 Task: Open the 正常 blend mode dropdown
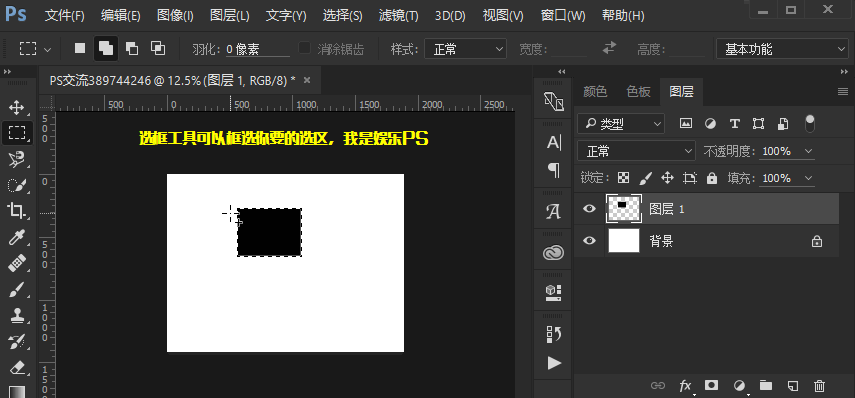pyautogui.click(x=636, y=151)
